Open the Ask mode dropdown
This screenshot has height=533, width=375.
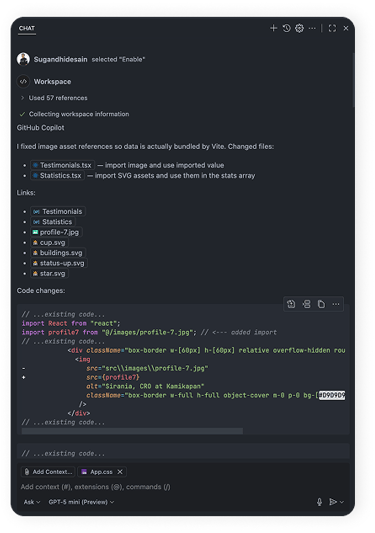[32, 502]
